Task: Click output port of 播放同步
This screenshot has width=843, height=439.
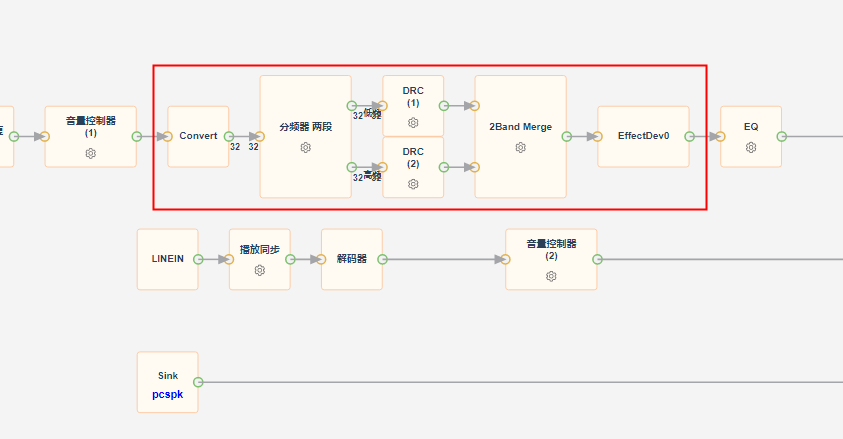Action: (290, 260)
